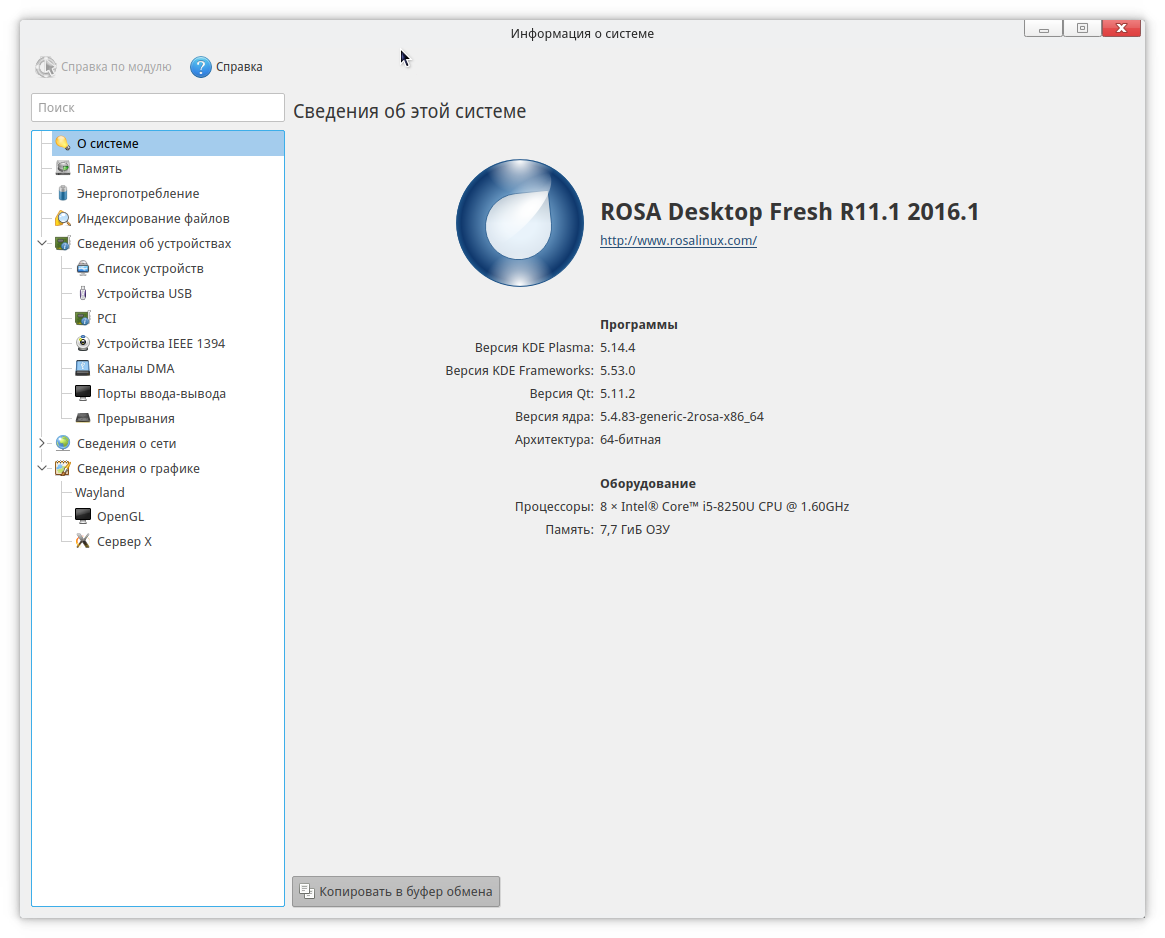Click the monitor icon beside Порты ввода-вывода
Viewport: 1165px width, 938px height.
click(83, 393)
